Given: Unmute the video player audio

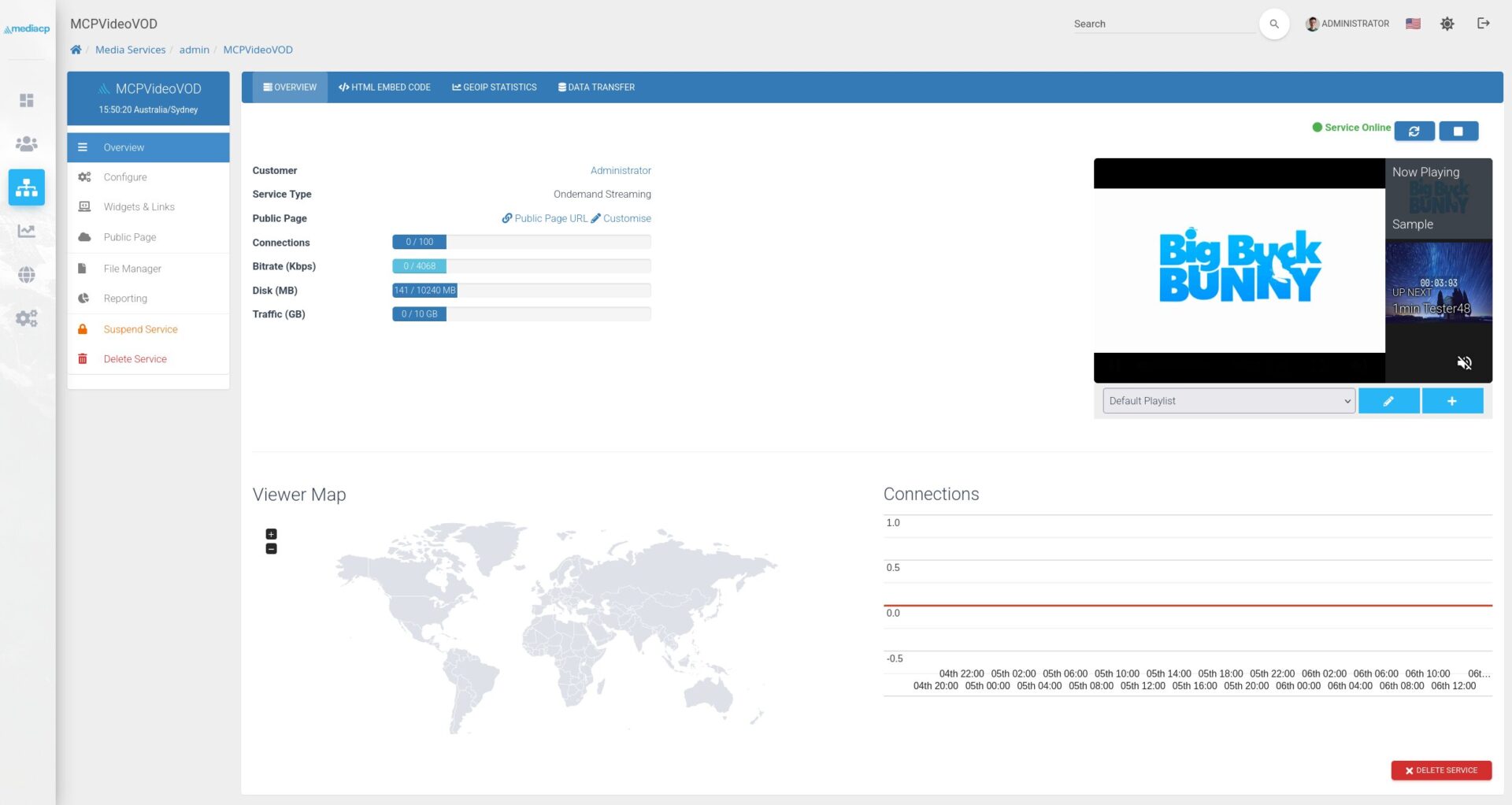Looking at the screenshot, I should [1464, 362].
